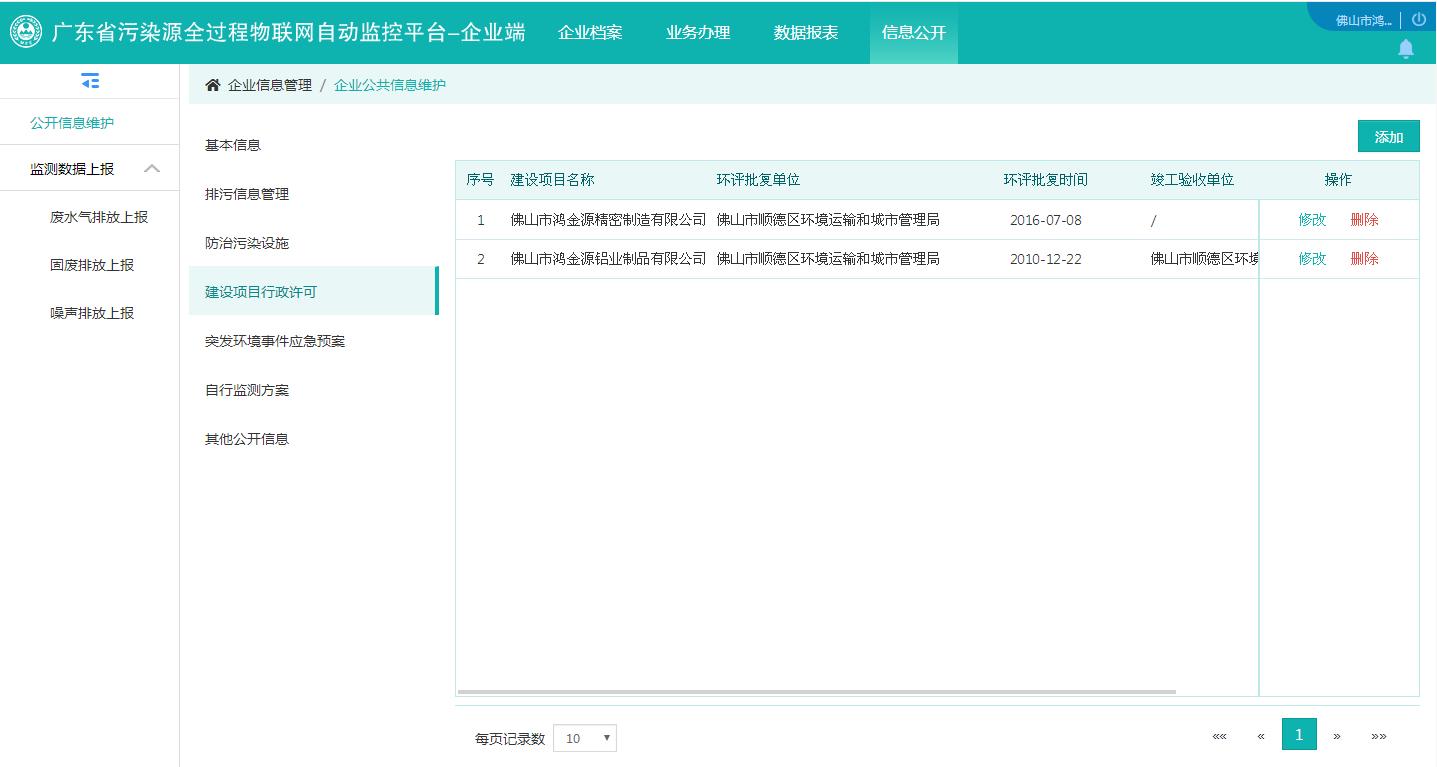Click the date cell 2010-12-22

1046,259
